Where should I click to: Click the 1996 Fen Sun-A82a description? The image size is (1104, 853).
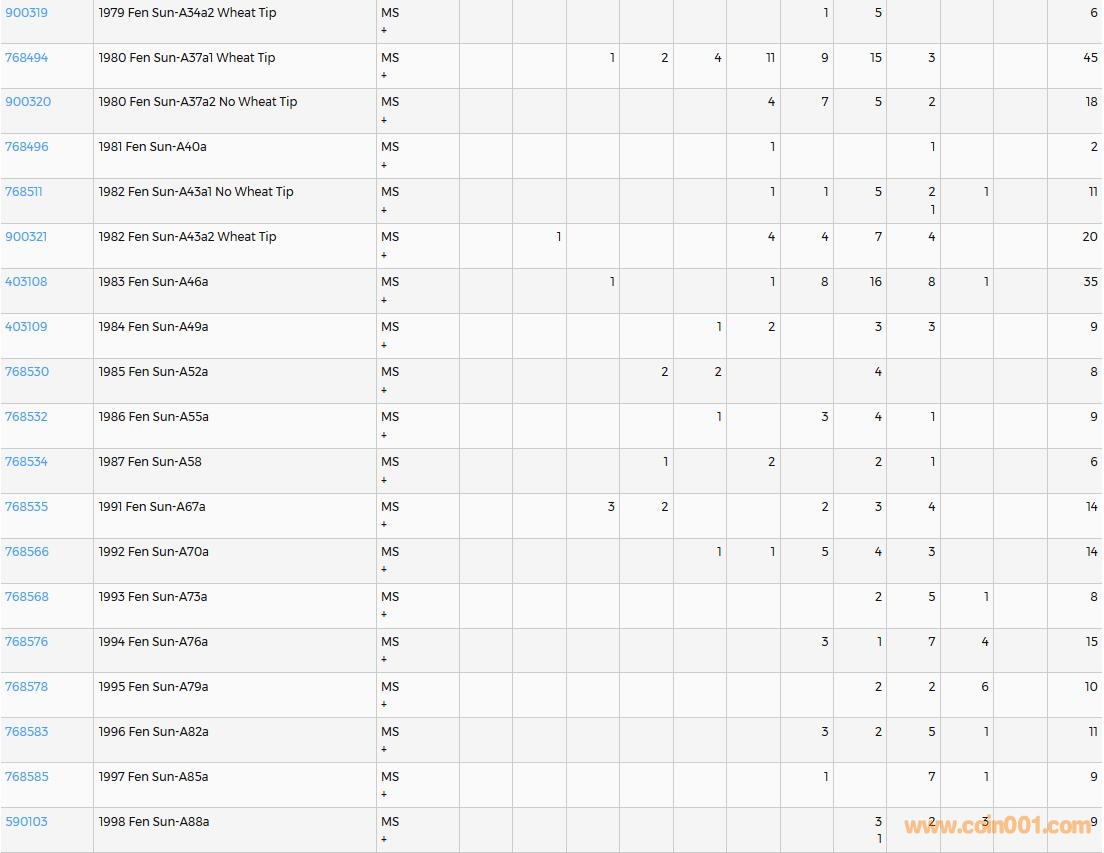coord(153,732)
